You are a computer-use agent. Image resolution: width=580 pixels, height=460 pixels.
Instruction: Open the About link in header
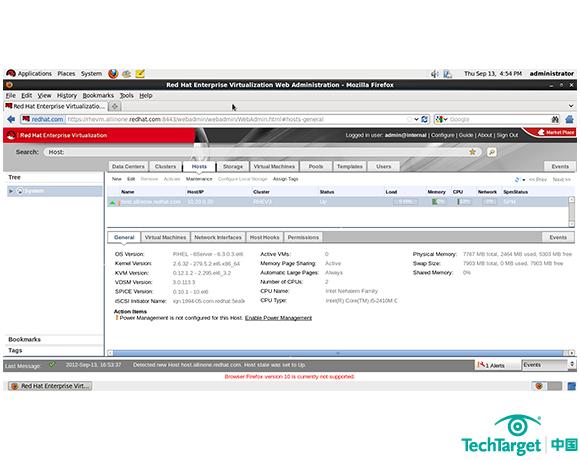[x=485, y=135]
